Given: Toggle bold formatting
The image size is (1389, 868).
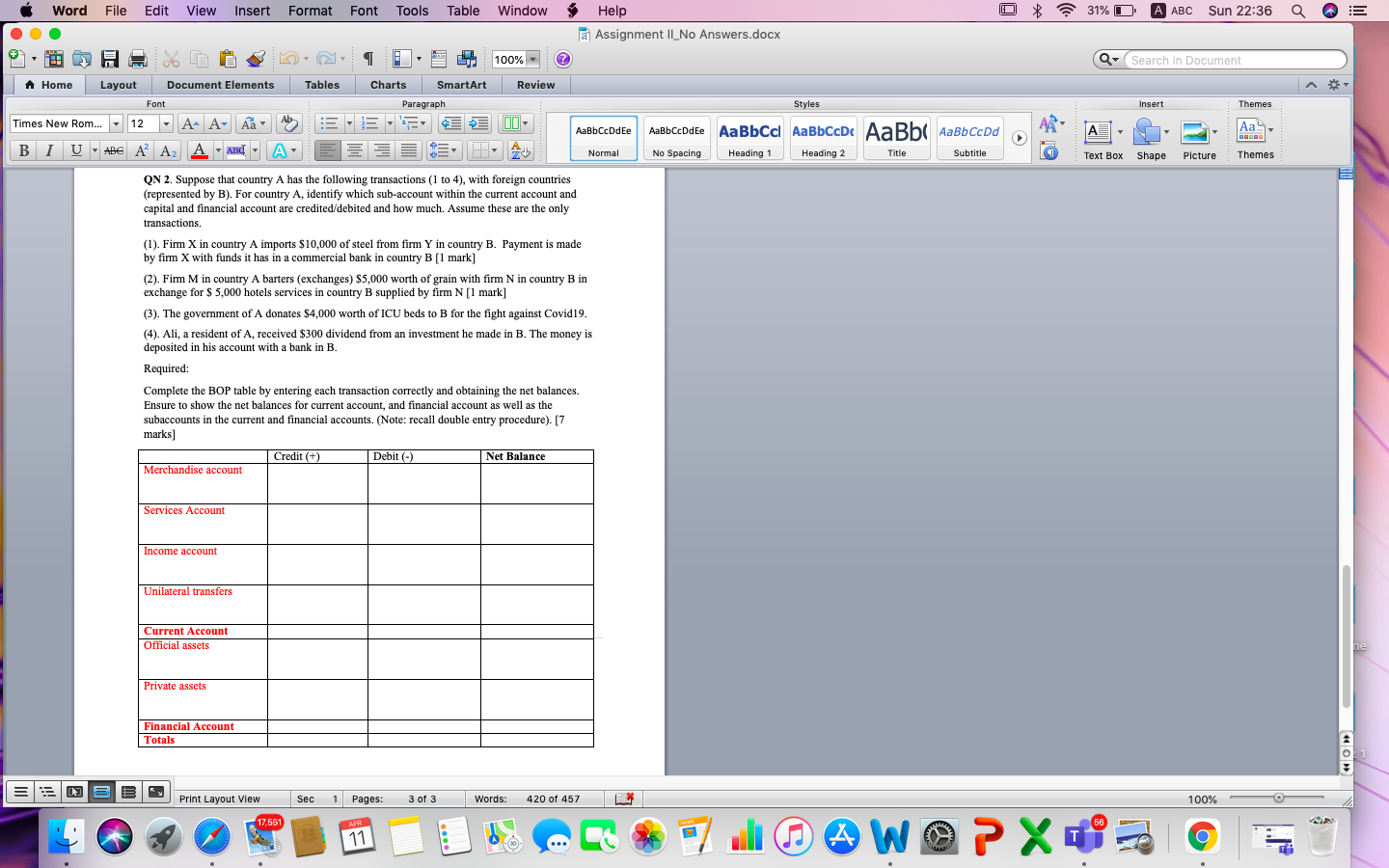Looking at the screenshot, I should pos(21,150).
